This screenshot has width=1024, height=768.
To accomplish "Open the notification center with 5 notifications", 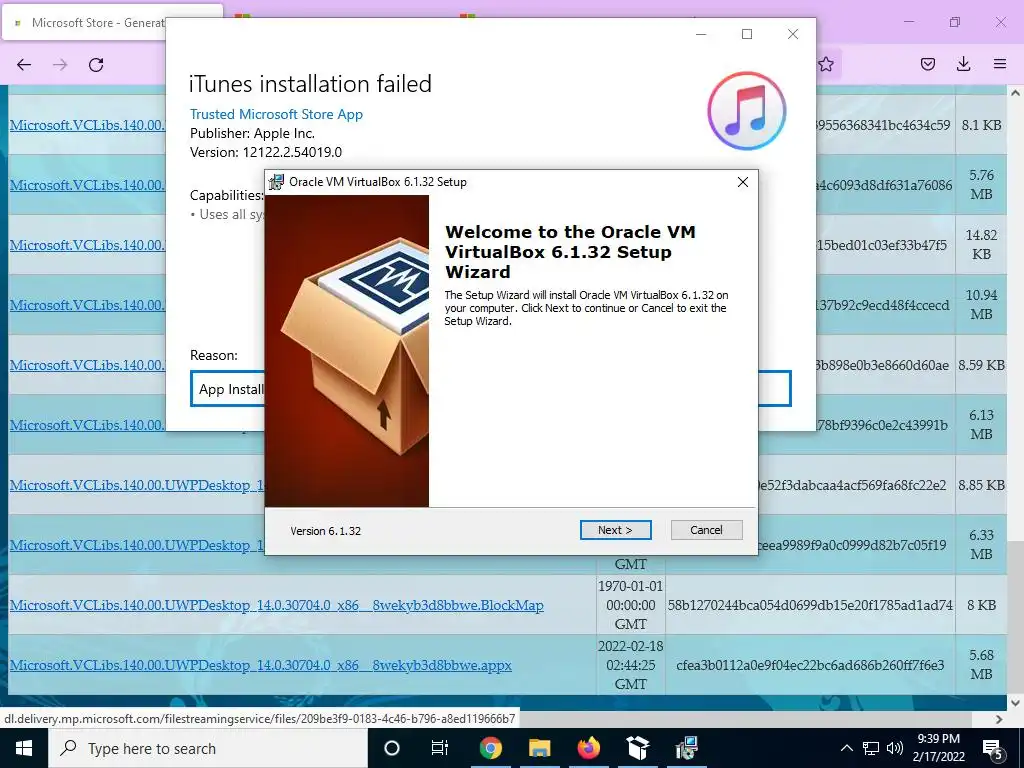I will click(x=993, y=749).
